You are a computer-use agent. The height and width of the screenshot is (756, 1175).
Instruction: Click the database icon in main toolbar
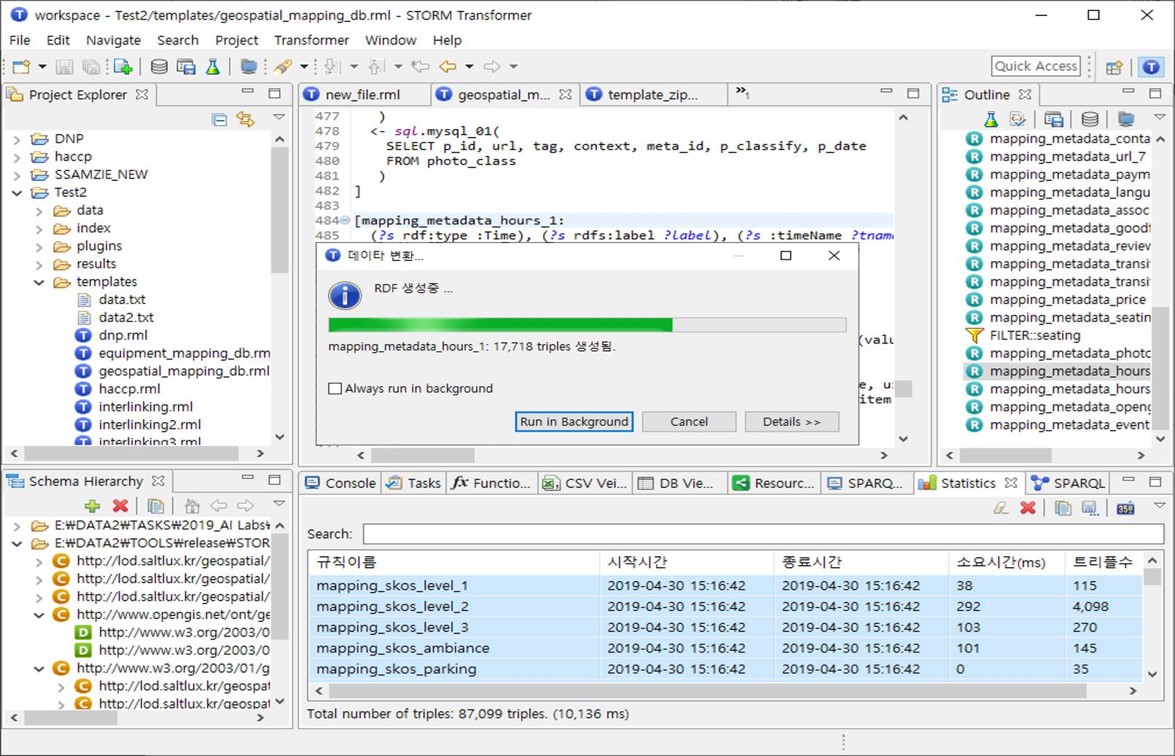[x=159, y=67]
